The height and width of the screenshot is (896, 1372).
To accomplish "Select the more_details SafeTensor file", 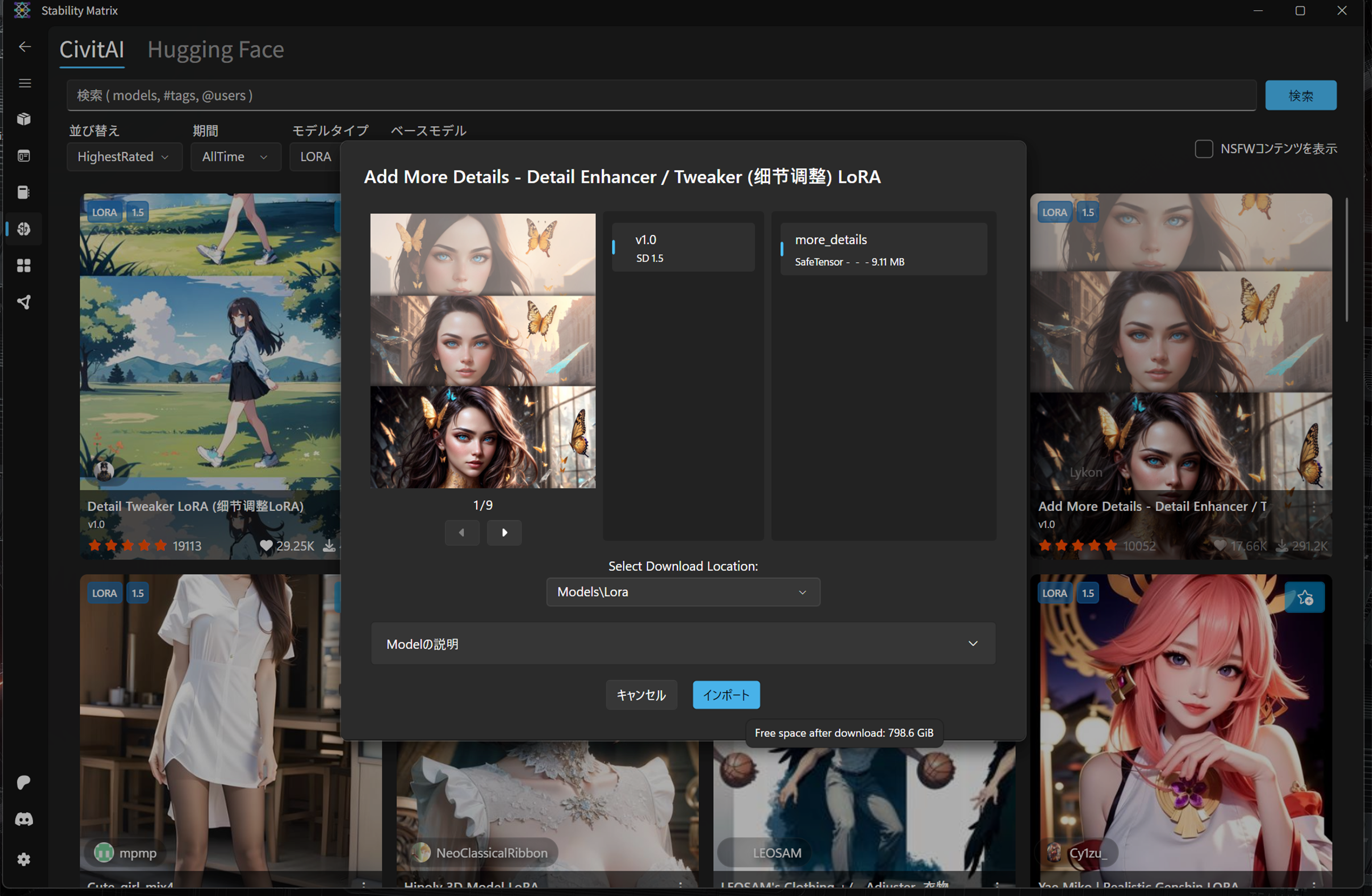I will (x=883, y=249).
